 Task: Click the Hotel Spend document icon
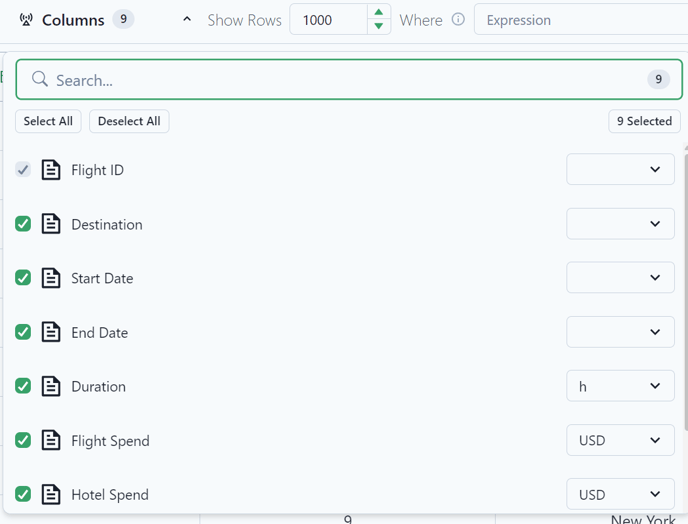(51, 494)
